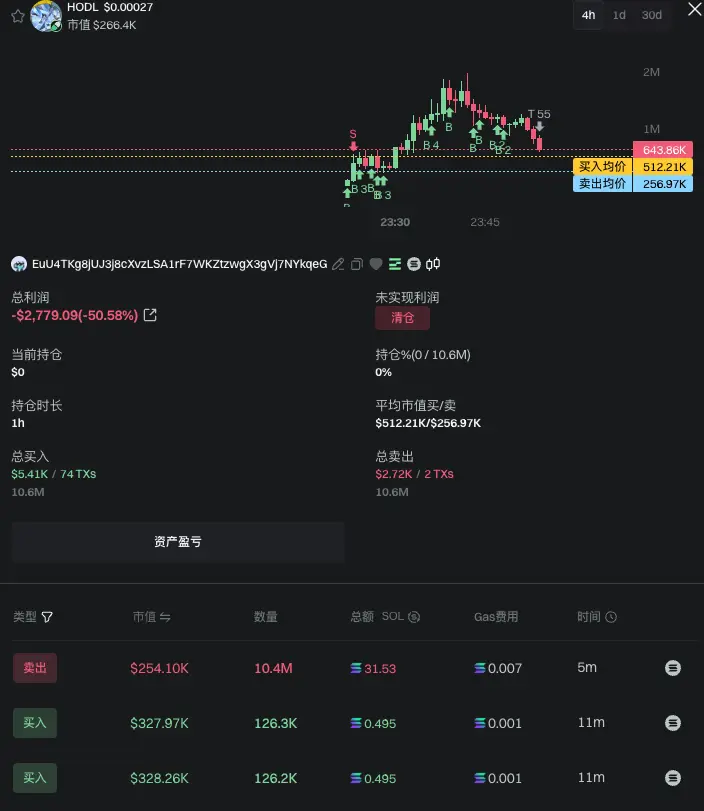Click the 买入 tag in $327.97K row

point(35,723)
